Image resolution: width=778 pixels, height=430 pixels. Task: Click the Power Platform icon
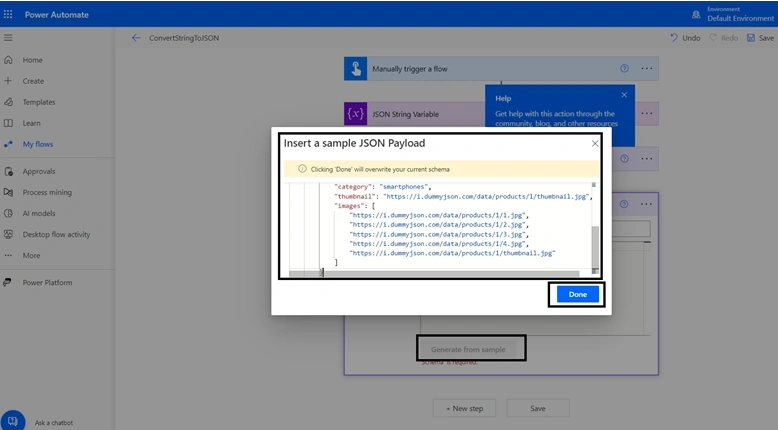[x=7, y=283]
